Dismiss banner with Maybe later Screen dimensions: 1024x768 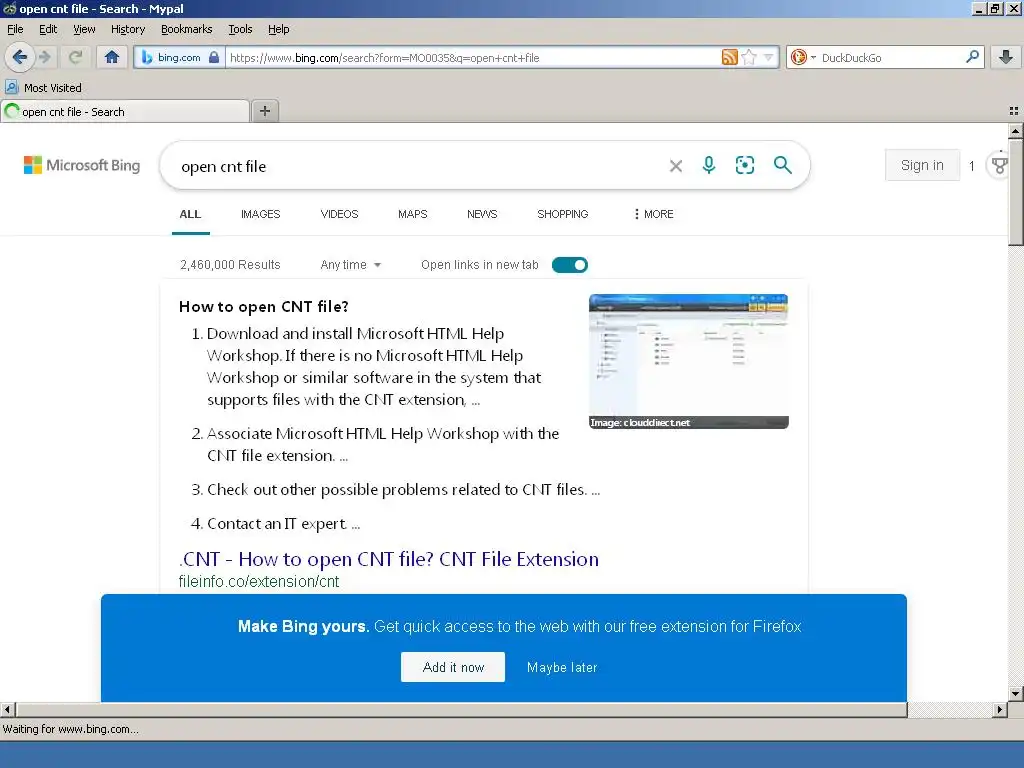click(x=562, y=667)
